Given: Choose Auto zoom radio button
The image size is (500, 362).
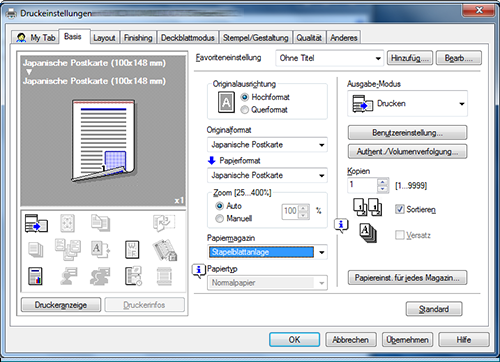Looking at the screenshot, I should click(x=219, y=206).
